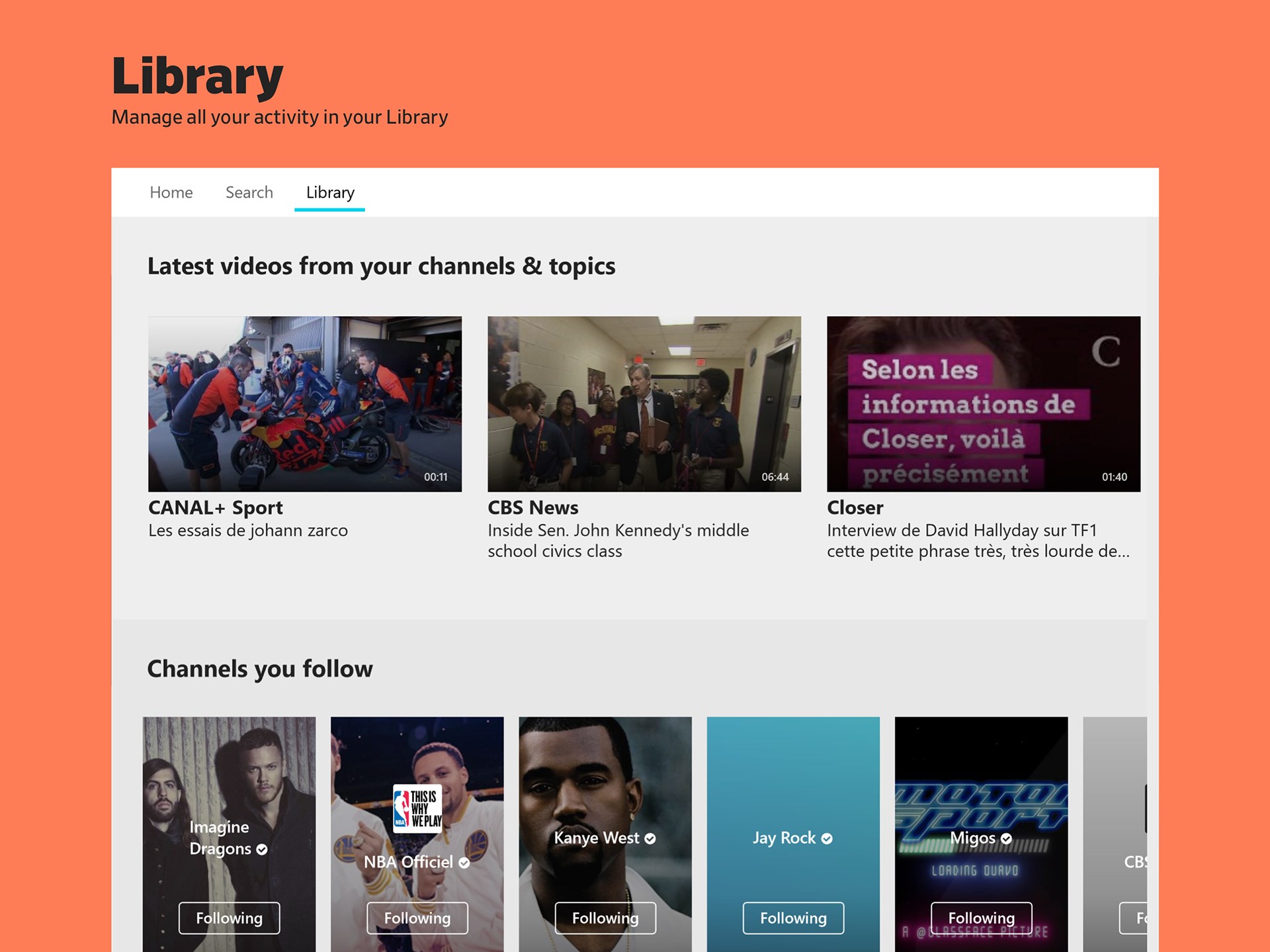1270x952 pixels.
Task: Toggle Following on NBA Officiel
Action: [x=417, y=918]
